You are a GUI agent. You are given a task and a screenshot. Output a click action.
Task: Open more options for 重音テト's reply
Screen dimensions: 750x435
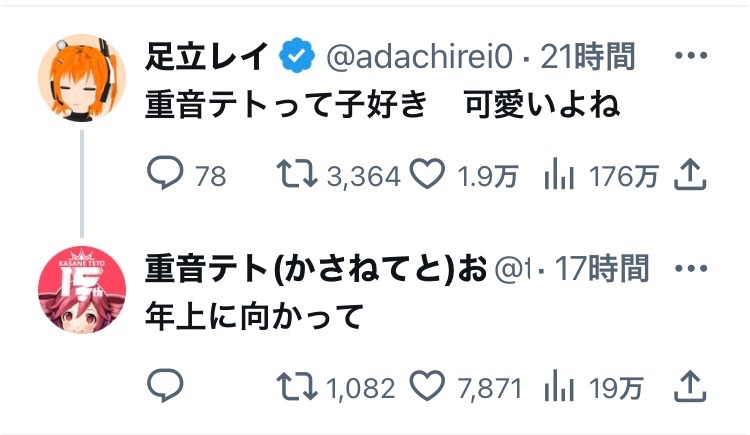click(691, 267)
